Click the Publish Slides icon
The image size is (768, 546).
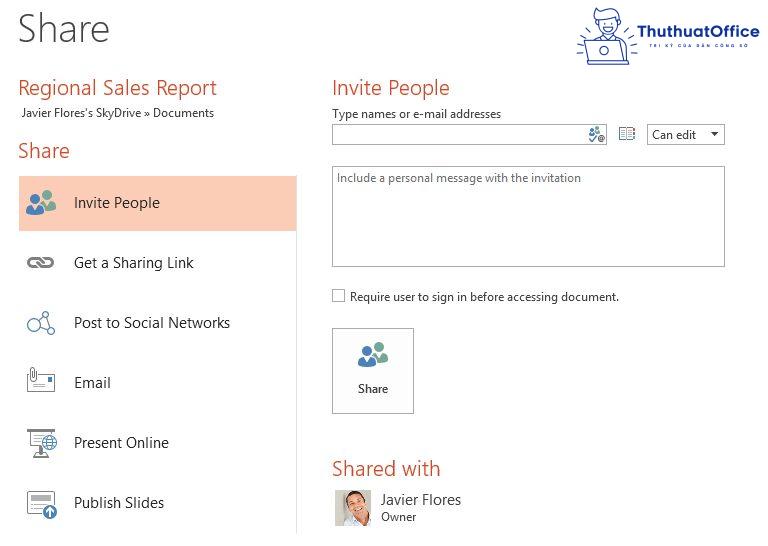(41, 502)
